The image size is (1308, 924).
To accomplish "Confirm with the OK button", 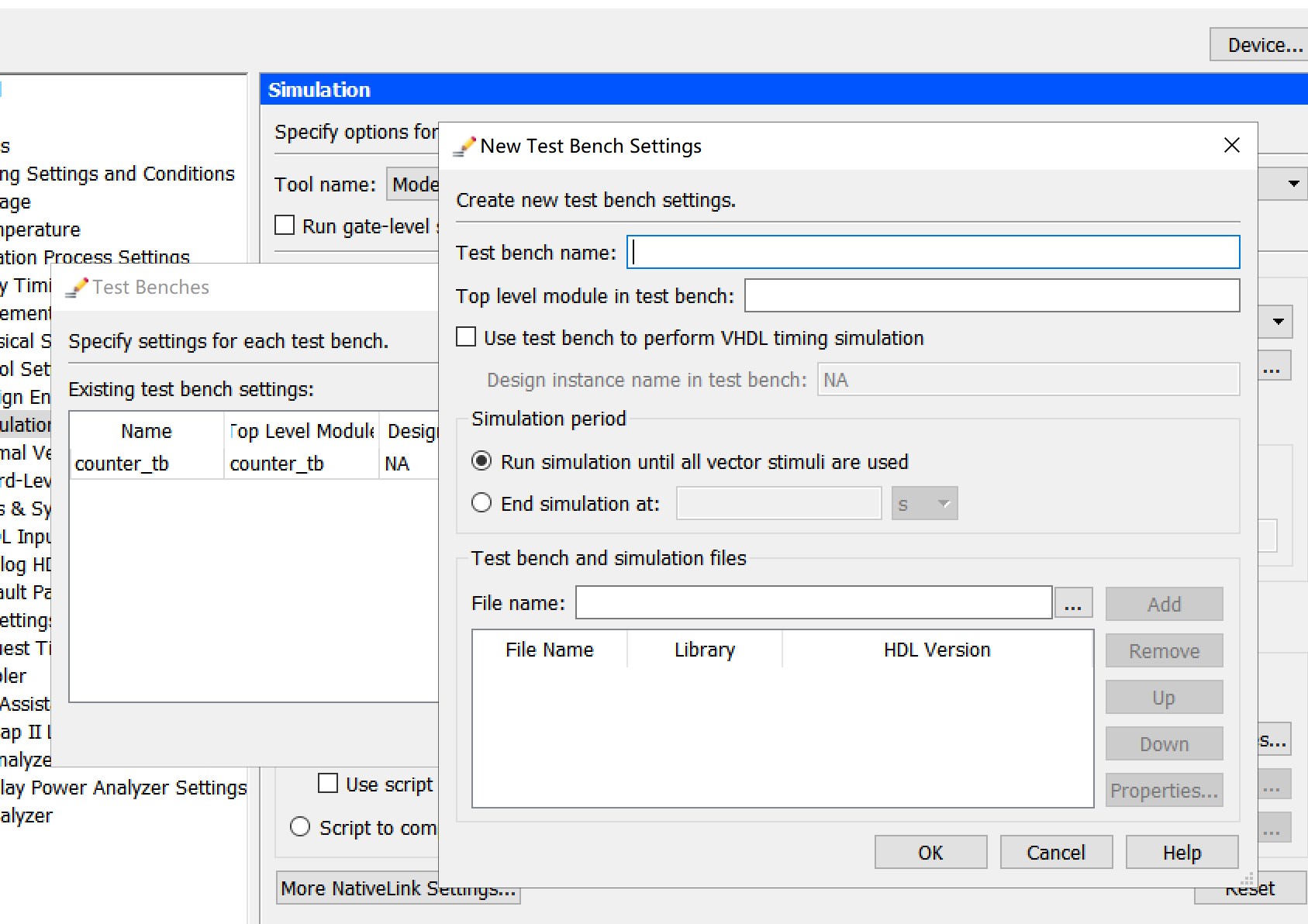I will [x=930, y=852].
